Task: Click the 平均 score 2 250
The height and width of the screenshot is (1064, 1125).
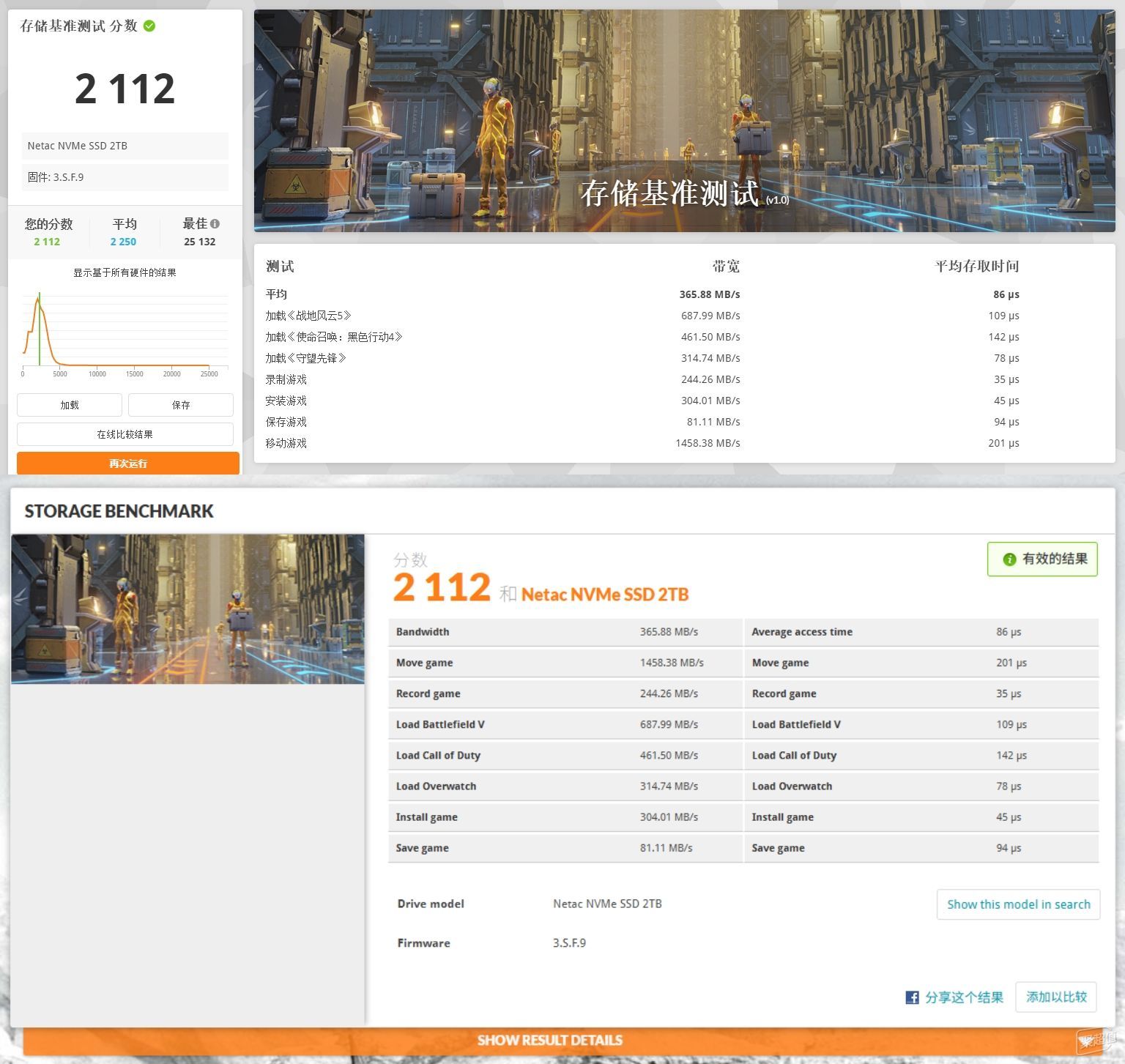Action: click(x=123, y=242)
